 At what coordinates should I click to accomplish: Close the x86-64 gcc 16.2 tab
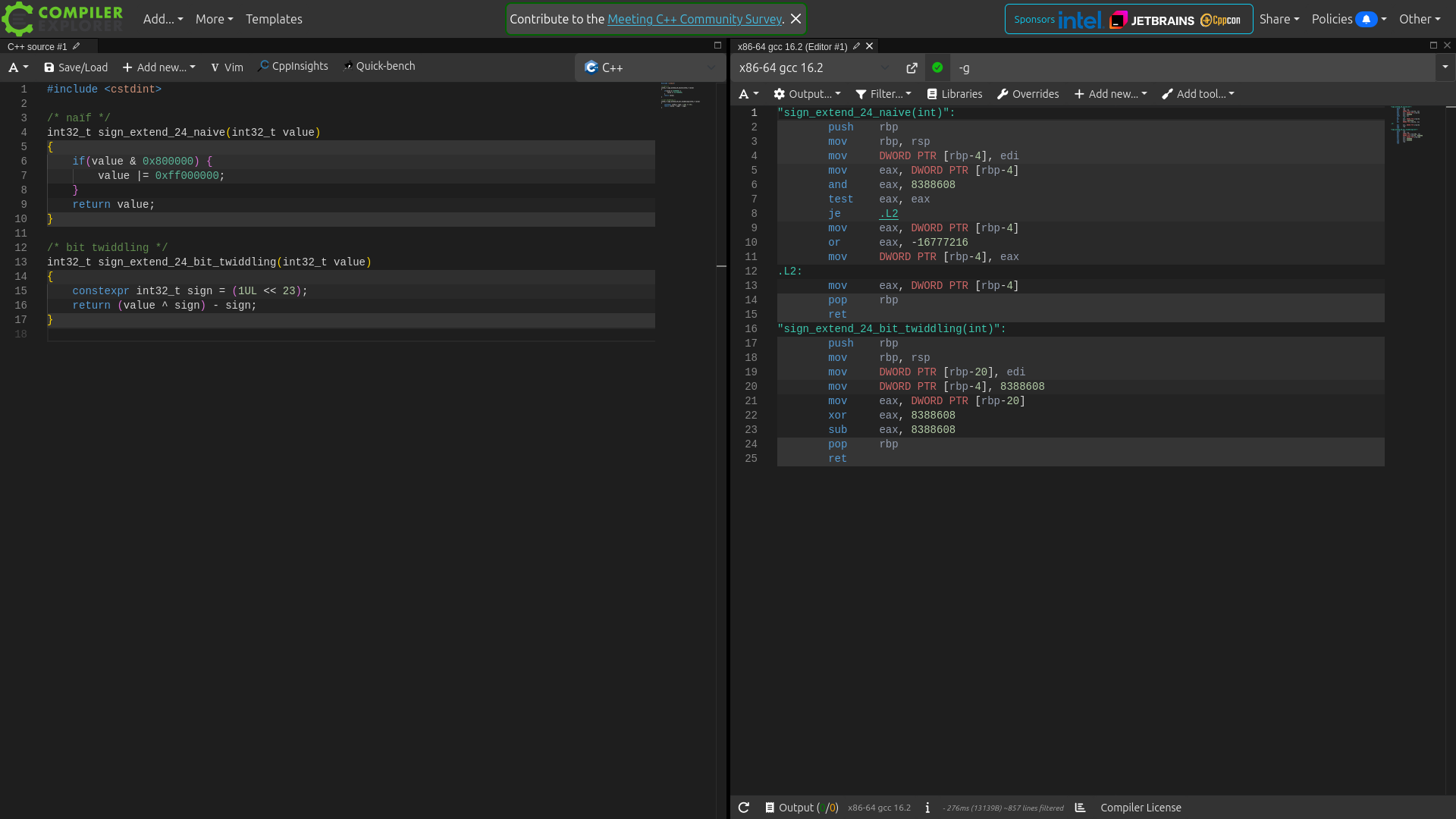870,46
